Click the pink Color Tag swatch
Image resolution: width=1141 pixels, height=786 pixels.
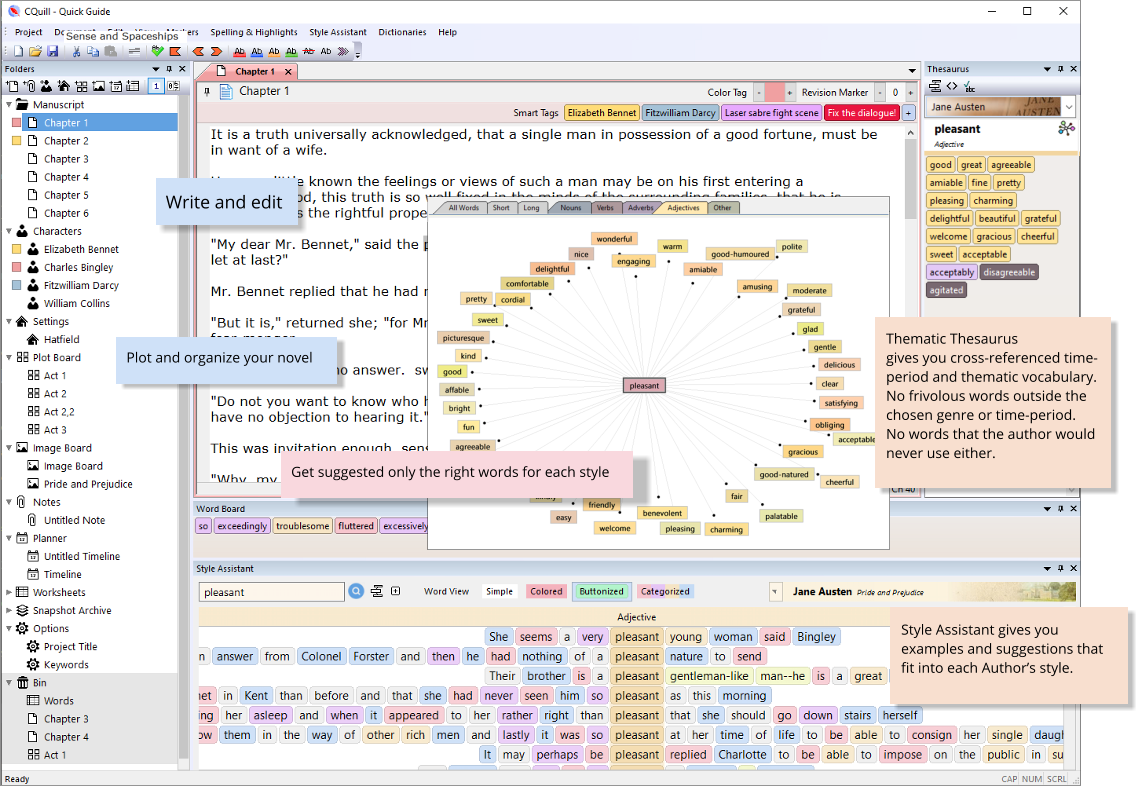click(775, 92)
